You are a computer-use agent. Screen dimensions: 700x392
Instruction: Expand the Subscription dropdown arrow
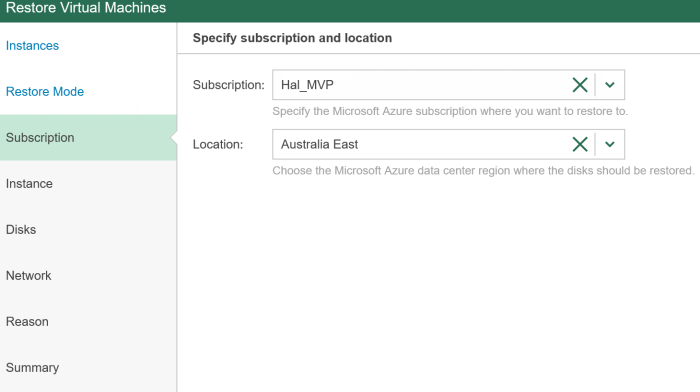click(x=610, y=85)
